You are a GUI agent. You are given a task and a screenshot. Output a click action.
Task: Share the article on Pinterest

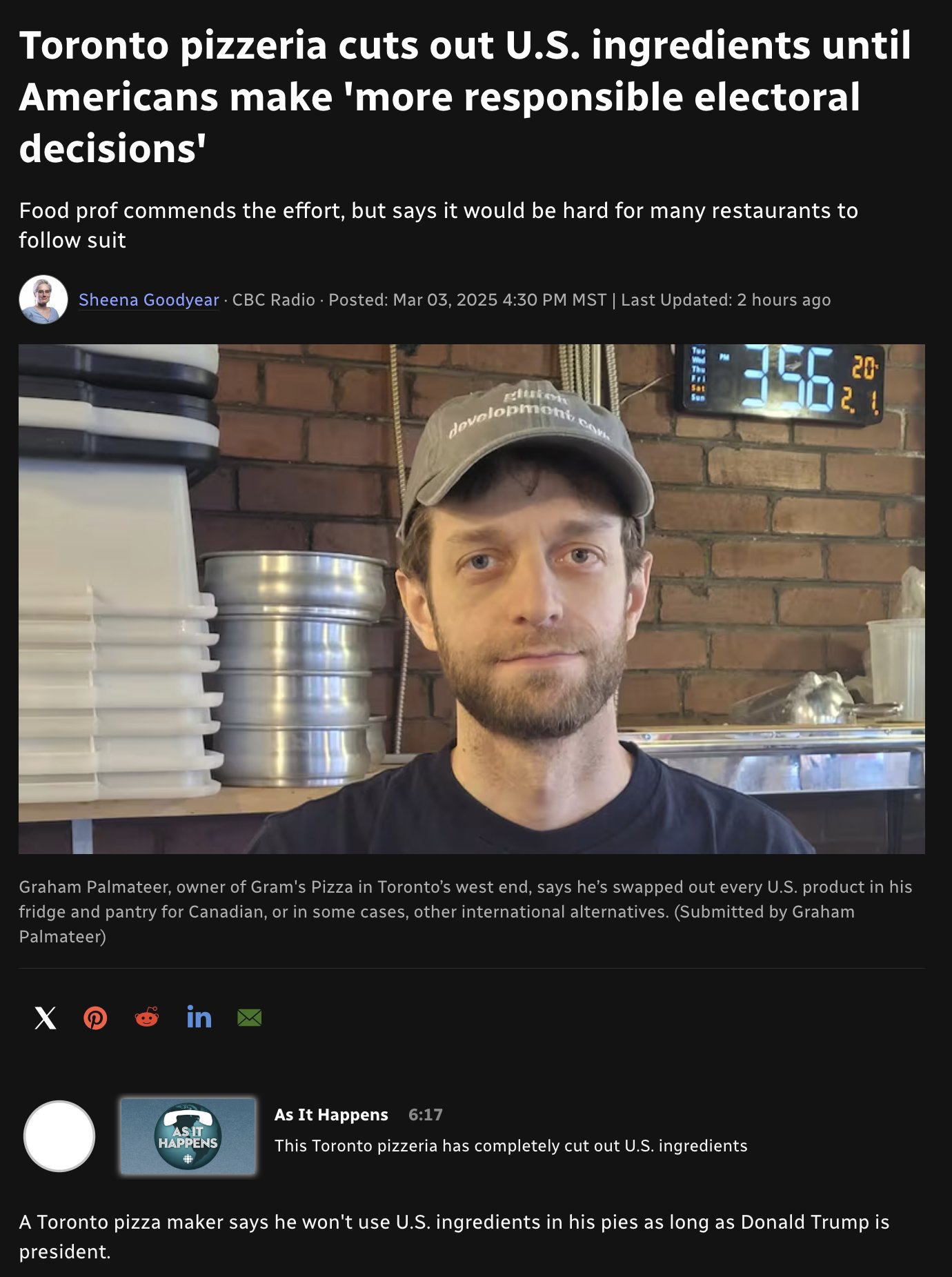click(95, 1018)
